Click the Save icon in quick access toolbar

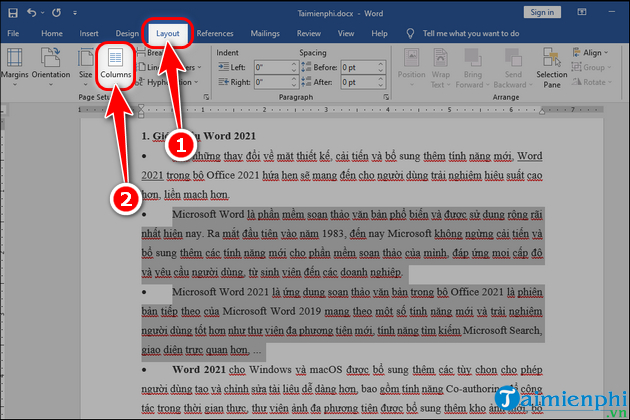[x=12, y=12]
